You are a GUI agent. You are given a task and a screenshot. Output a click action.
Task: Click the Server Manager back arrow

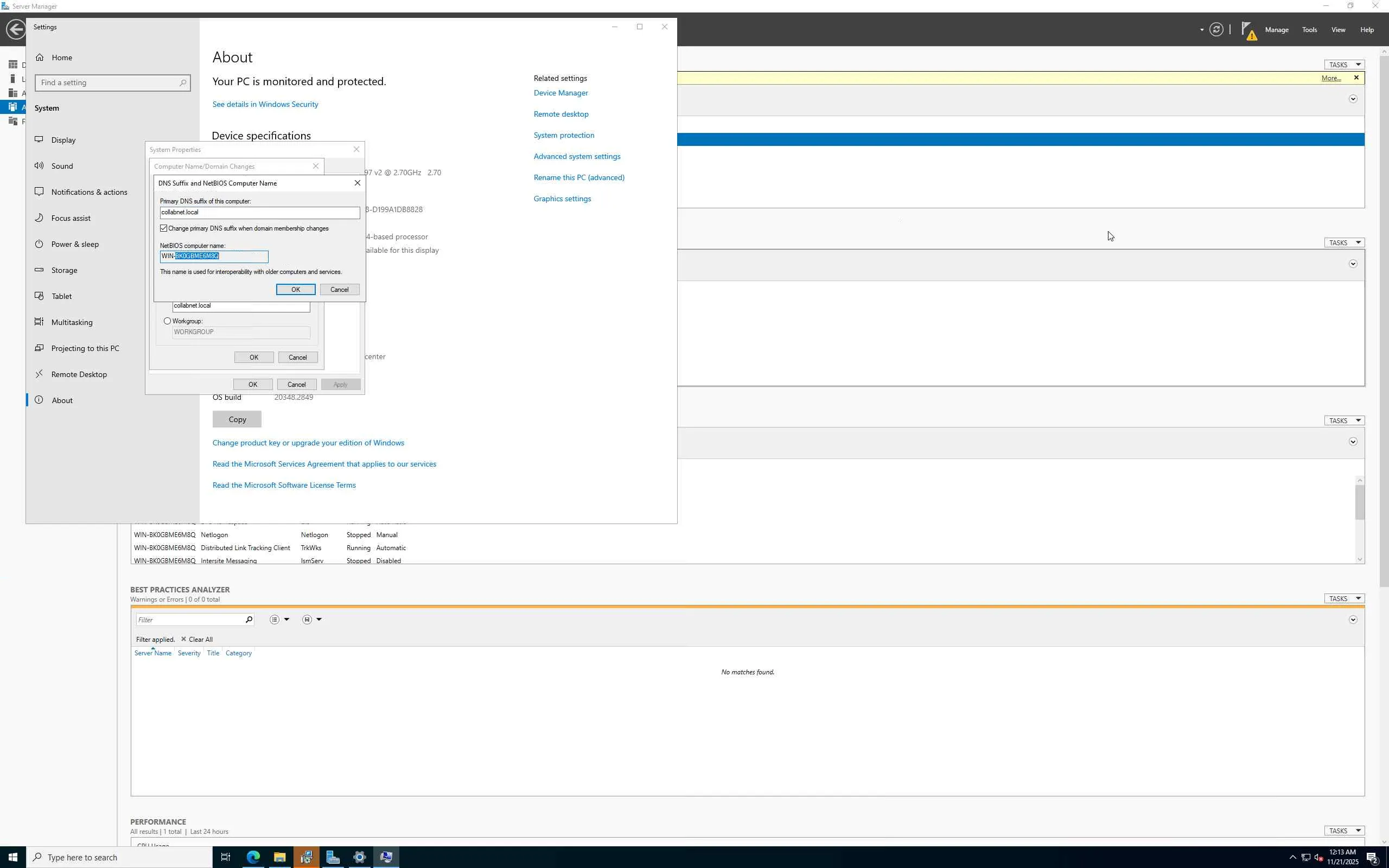[x=16, y=29]
